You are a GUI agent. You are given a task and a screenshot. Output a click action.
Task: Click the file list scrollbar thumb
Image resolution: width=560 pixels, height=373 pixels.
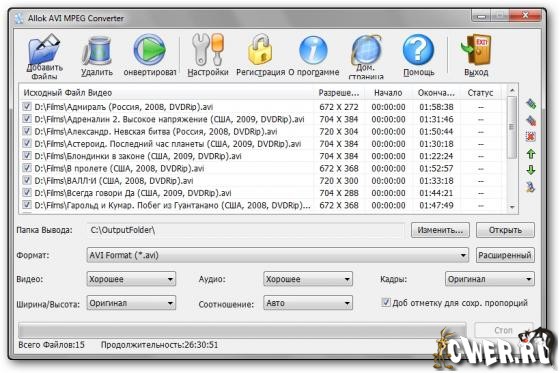(x=512, y=127)
